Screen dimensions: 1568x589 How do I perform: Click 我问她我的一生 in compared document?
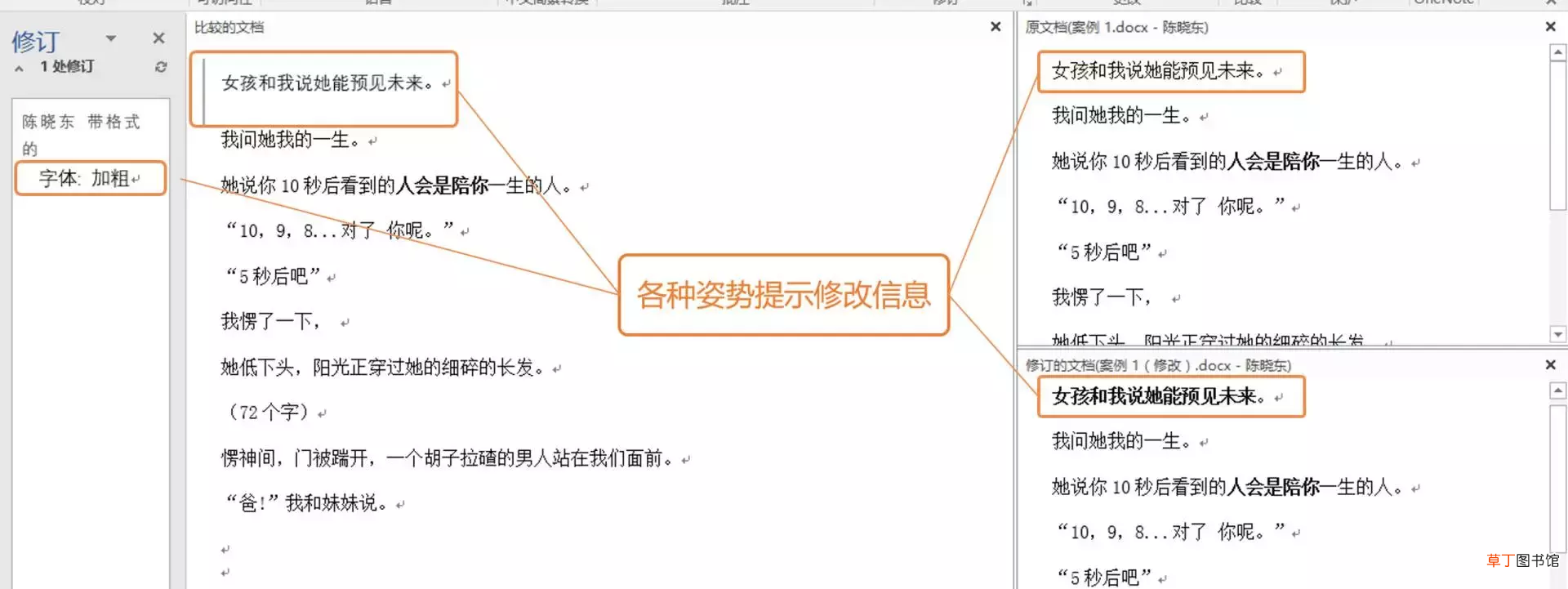click(290, 140)
